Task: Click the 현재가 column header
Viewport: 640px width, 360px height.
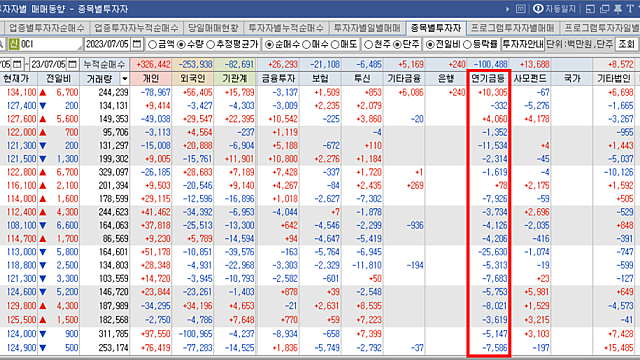Action: click(x=16, y=78)
